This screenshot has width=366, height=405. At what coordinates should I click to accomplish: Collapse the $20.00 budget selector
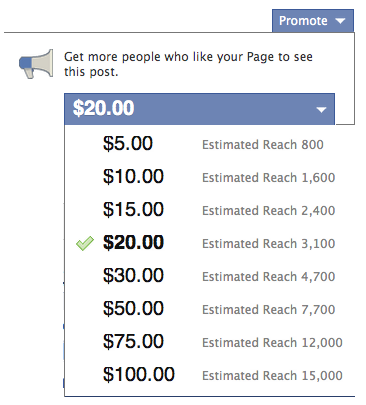199,109
